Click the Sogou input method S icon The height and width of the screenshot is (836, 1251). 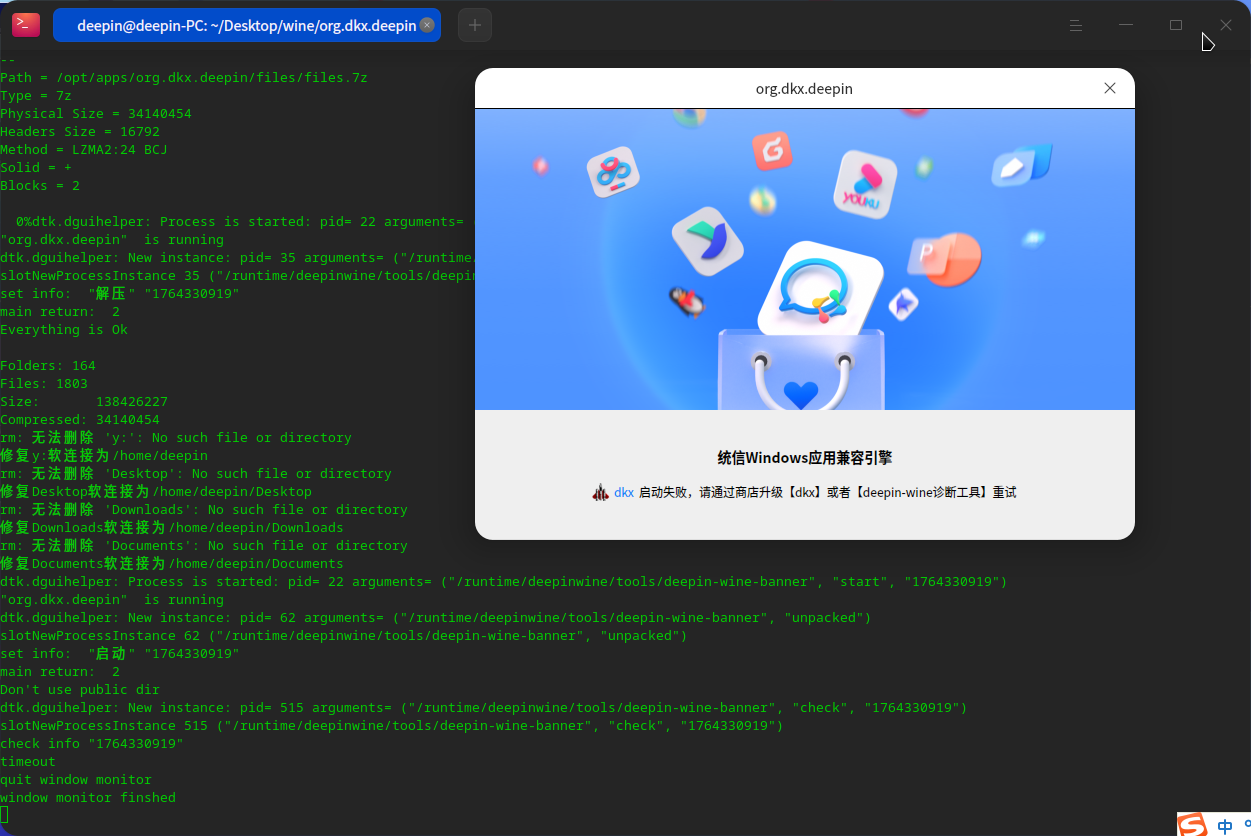[x=1192, y=825]
